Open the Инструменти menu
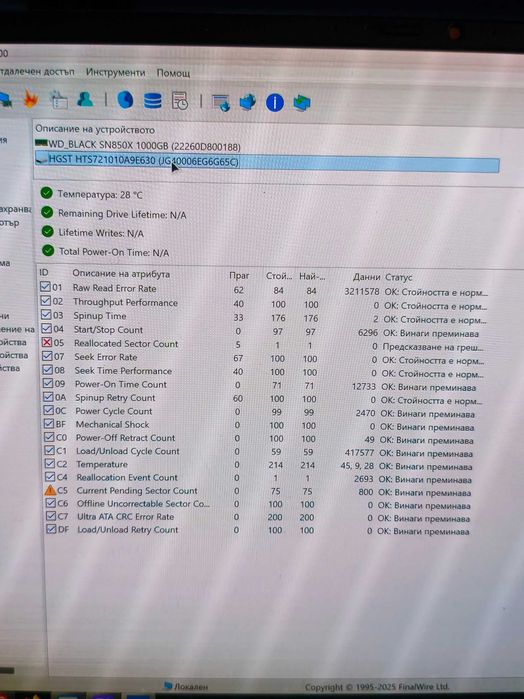Screen dimensions: 524x699 (116, 72)
